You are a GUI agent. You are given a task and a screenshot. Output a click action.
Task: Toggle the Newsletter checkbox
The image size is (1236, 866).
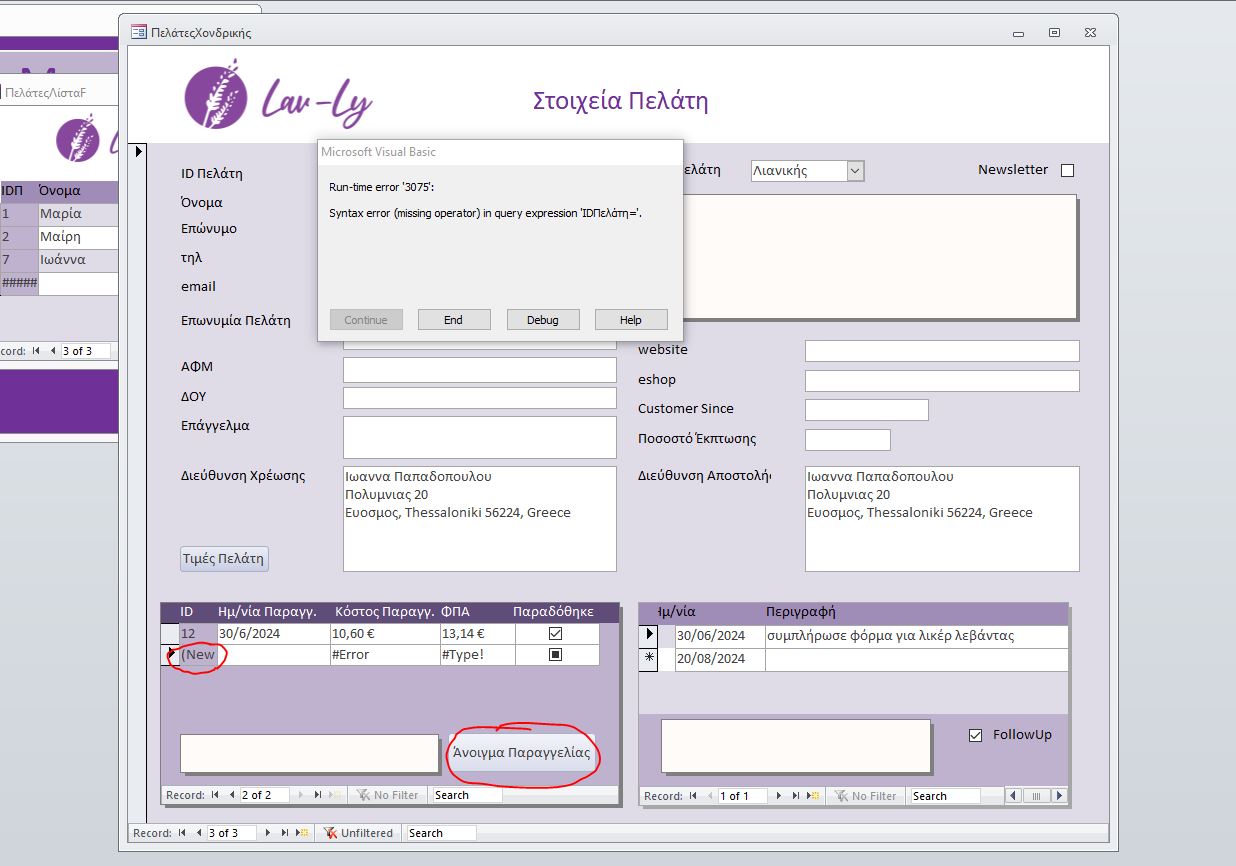point(1067,169)
